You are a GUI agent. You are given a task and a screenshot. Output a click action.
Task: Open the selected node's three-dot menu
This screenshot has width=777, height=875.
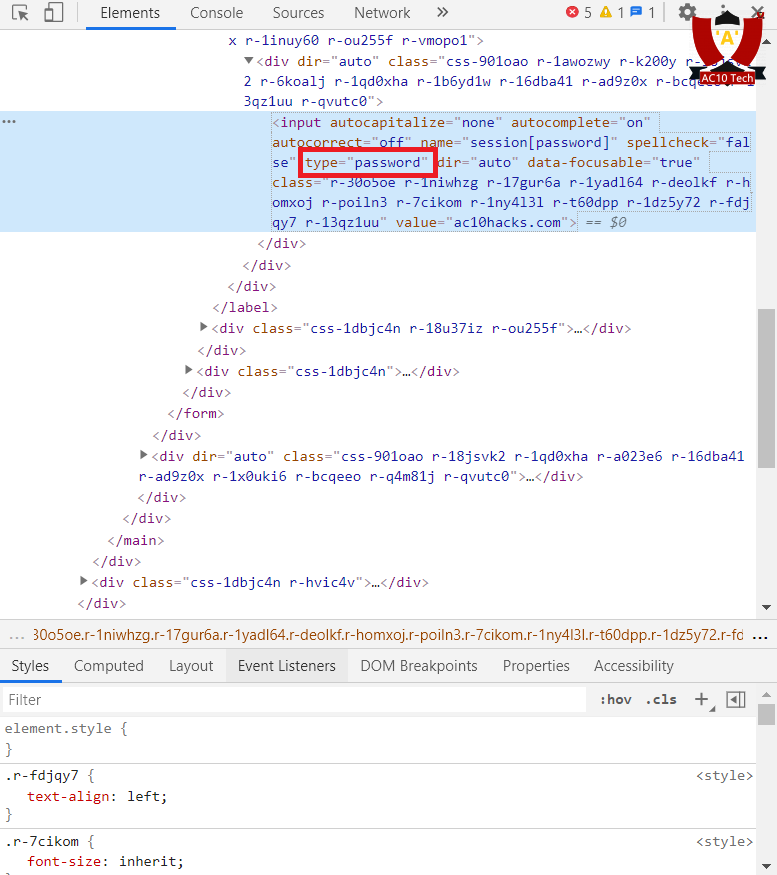coord(9,122)
